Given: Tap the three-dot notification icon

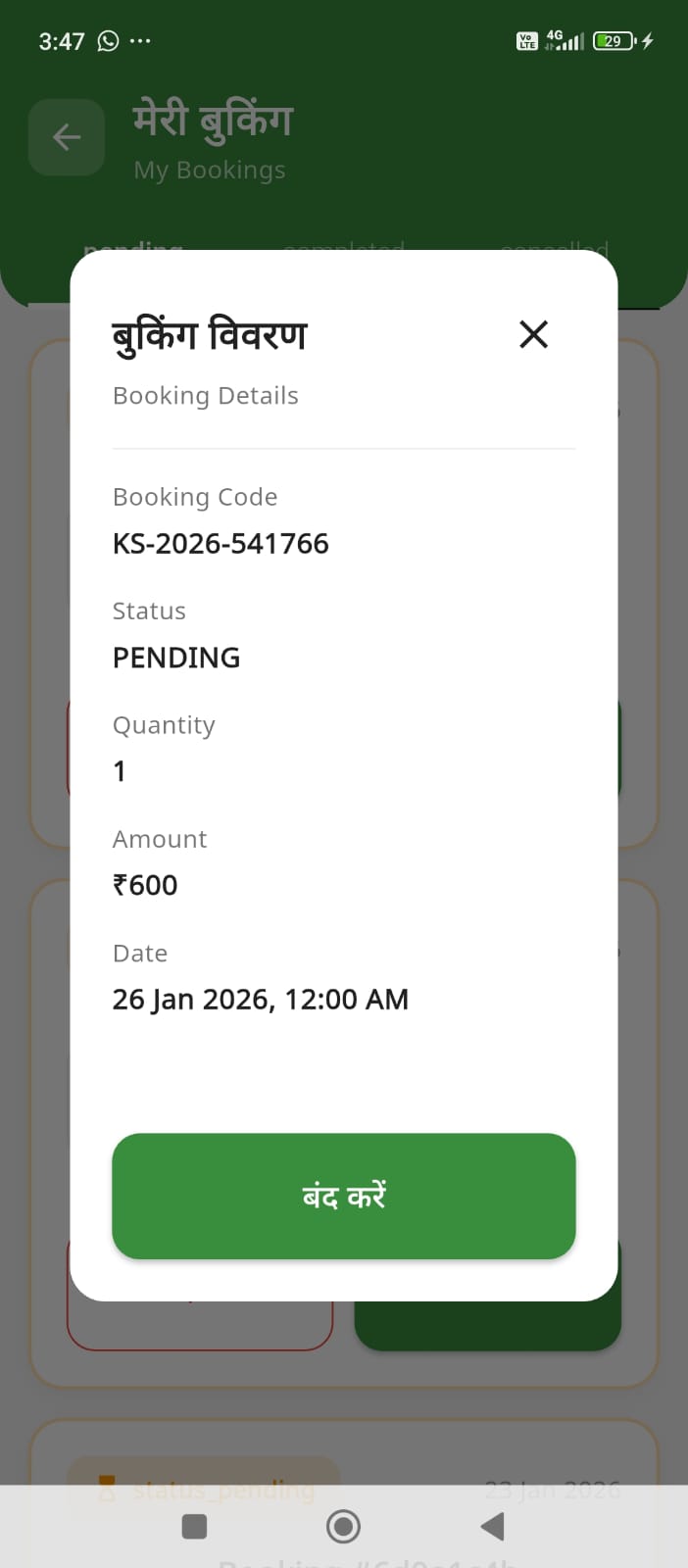Looking at the screenshot, I should pos(141,40).
